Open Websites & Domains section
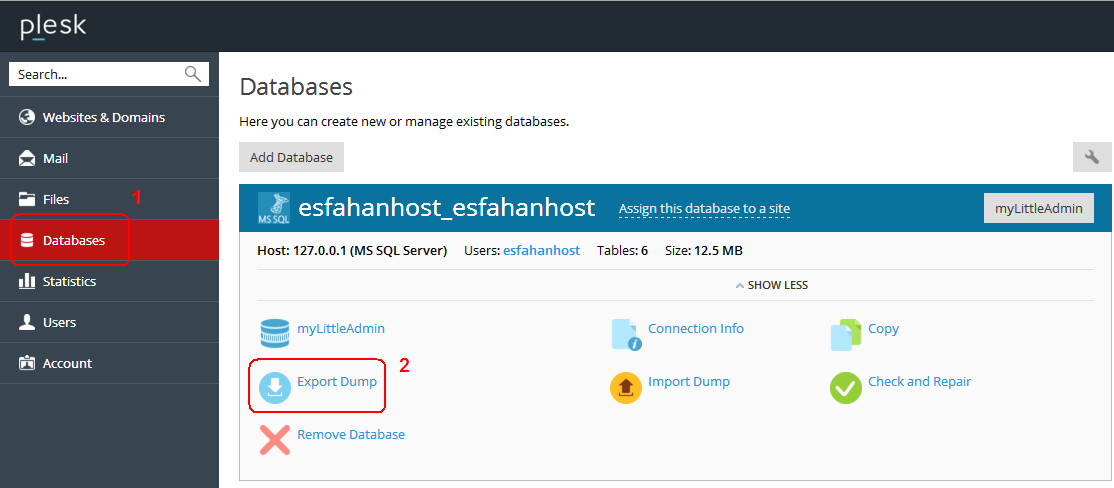Viewport: 1114px width, 488px height. coord(109,117)
